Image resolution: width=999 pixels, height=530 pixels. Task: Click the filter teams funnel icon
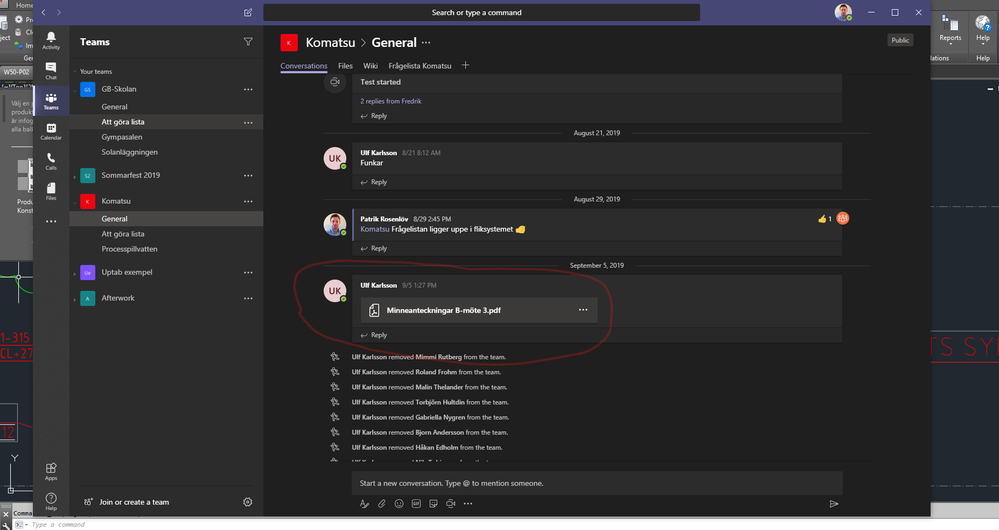248,42
